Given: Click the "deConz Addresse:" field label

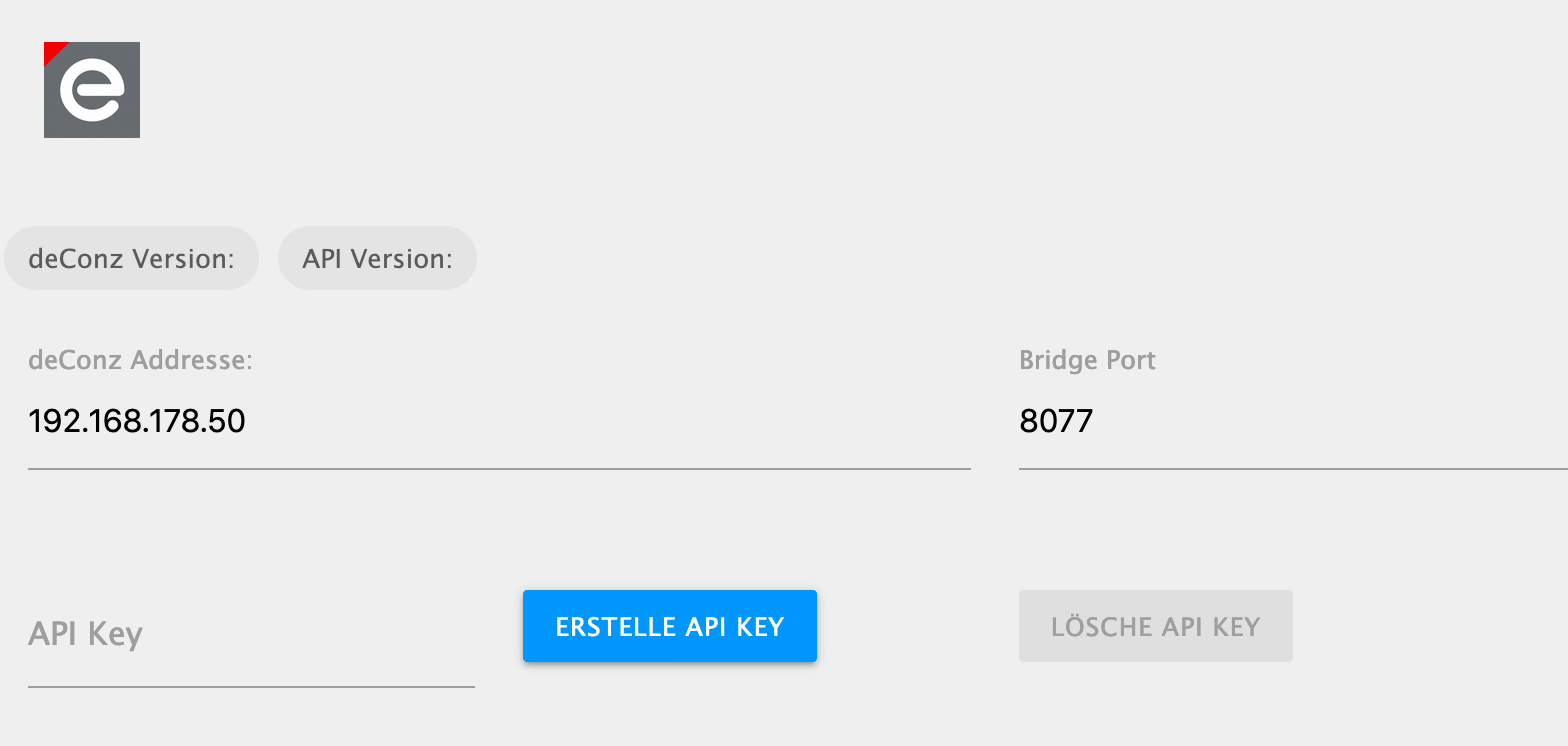Looking at the screenshot, I should coord(140,360).
